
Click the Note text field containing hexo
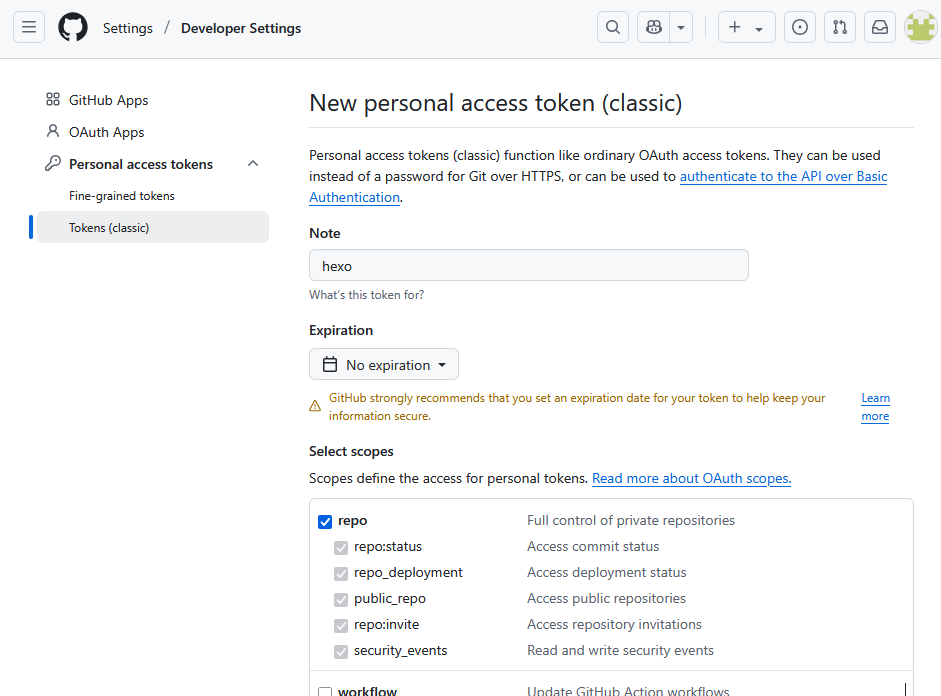pos(528,266)
